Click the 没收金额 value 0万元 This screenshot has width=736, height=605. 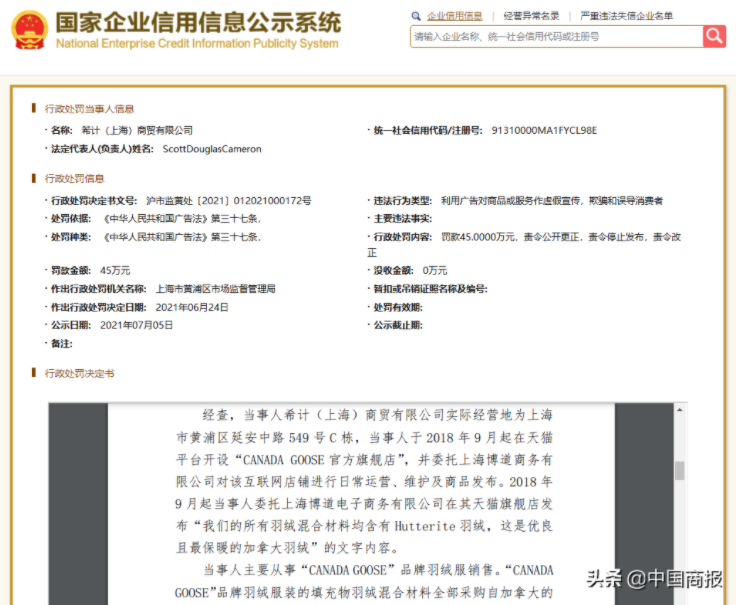click(435, 270)
